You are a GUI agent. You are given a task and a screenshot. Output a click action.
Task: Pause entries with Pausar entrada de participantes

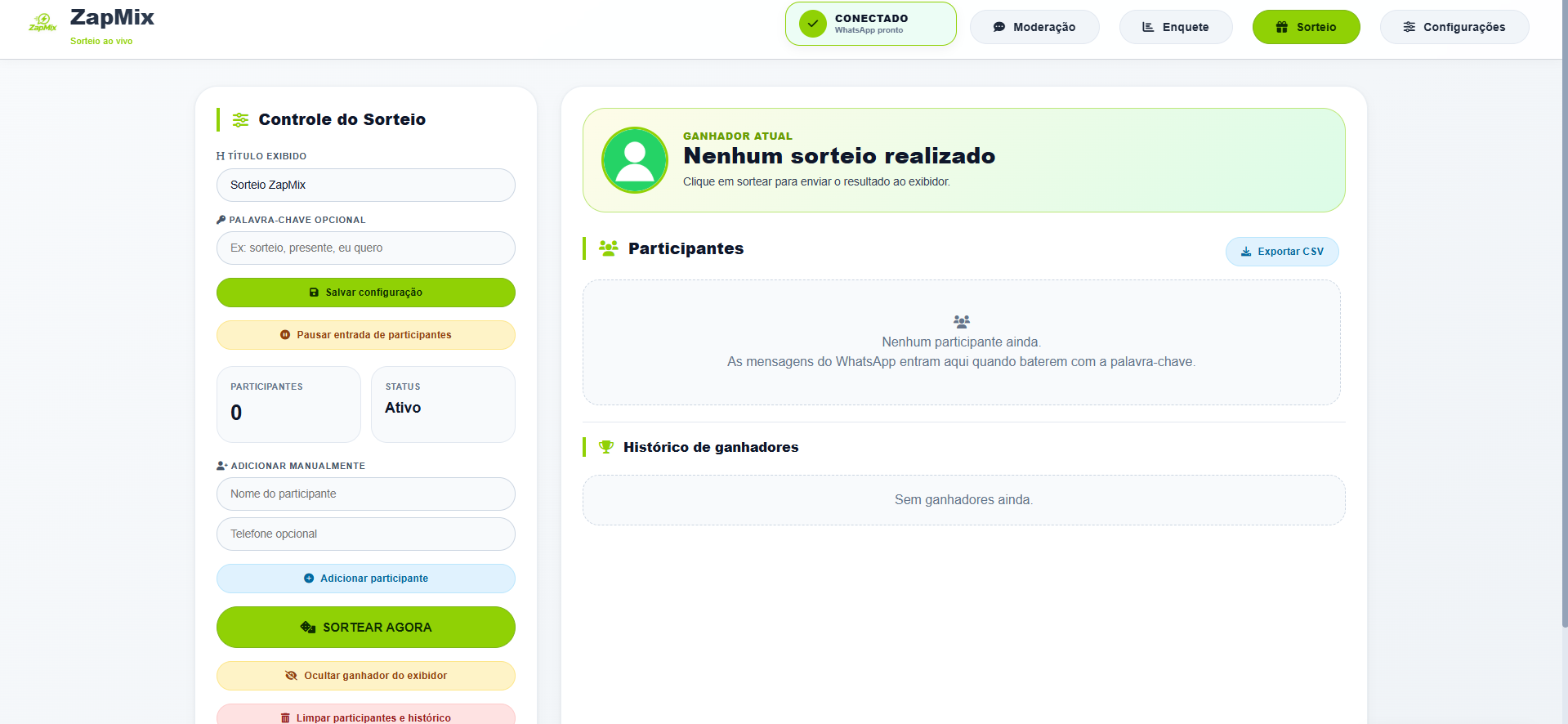tap(366, 335)
